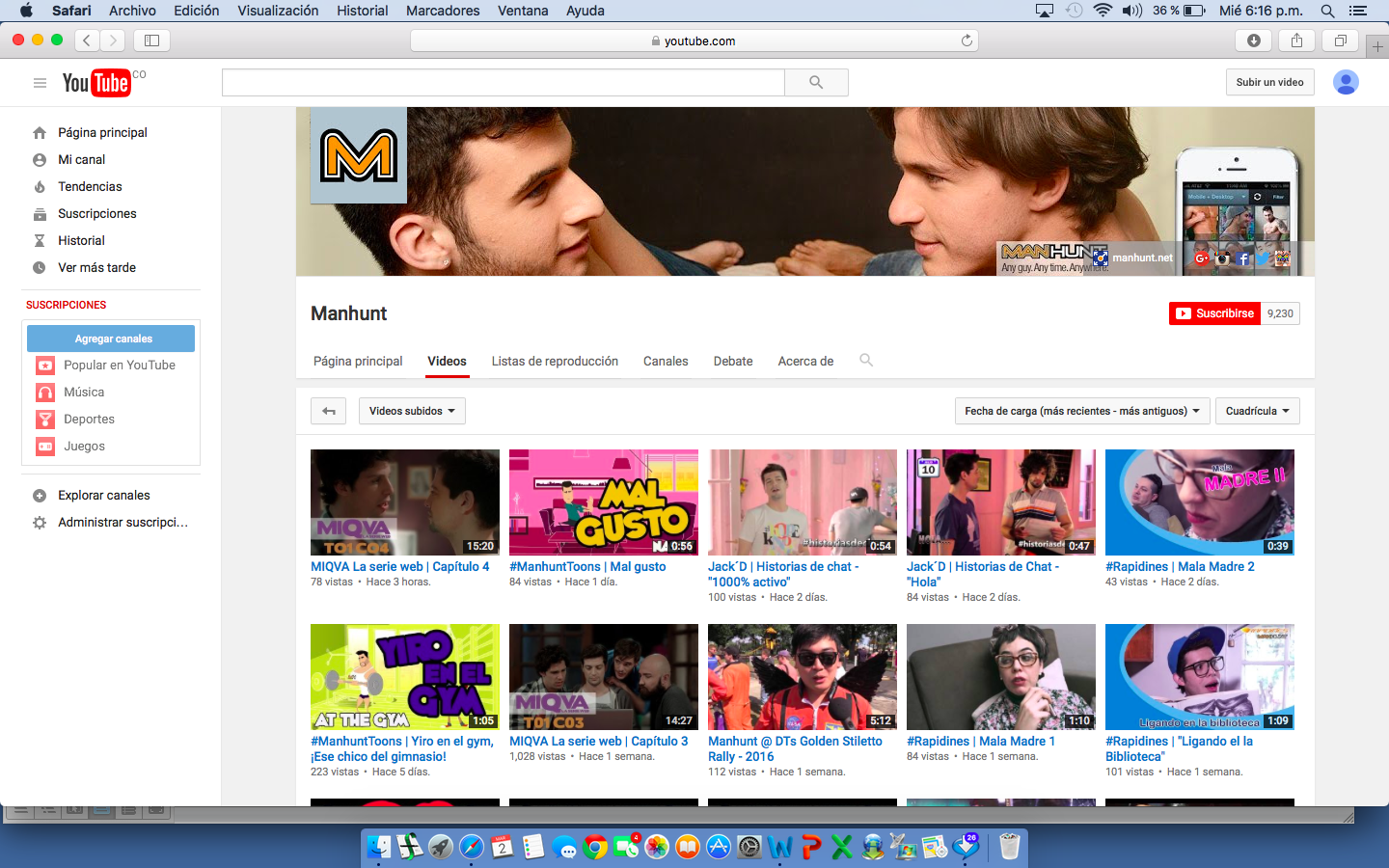Open the channel Página principal tab
1389x868 pixels.
point(358,361)
